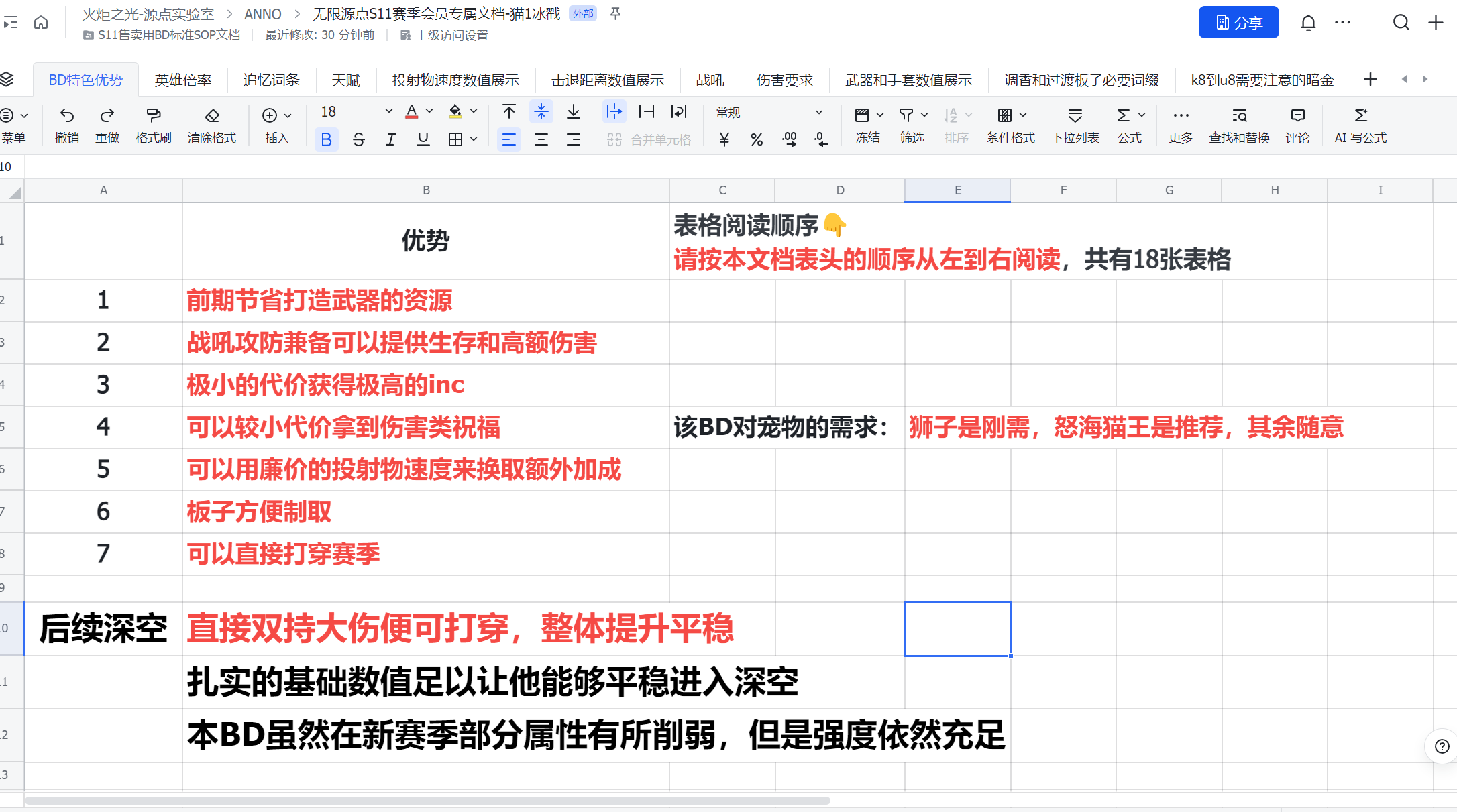Viewport: 1457px width, 812px height.
Task: Open the 伤害要求 sheet tab
Action: coord(784,80)
